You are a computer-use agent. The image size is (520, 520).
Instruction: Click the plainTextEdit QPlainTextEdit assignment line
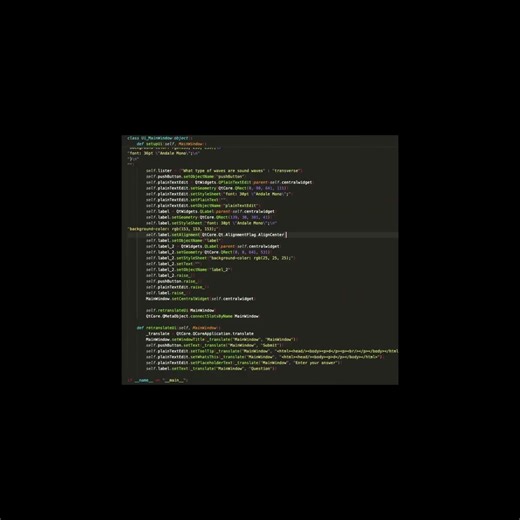pyautogui.click(x=229, y=182)
